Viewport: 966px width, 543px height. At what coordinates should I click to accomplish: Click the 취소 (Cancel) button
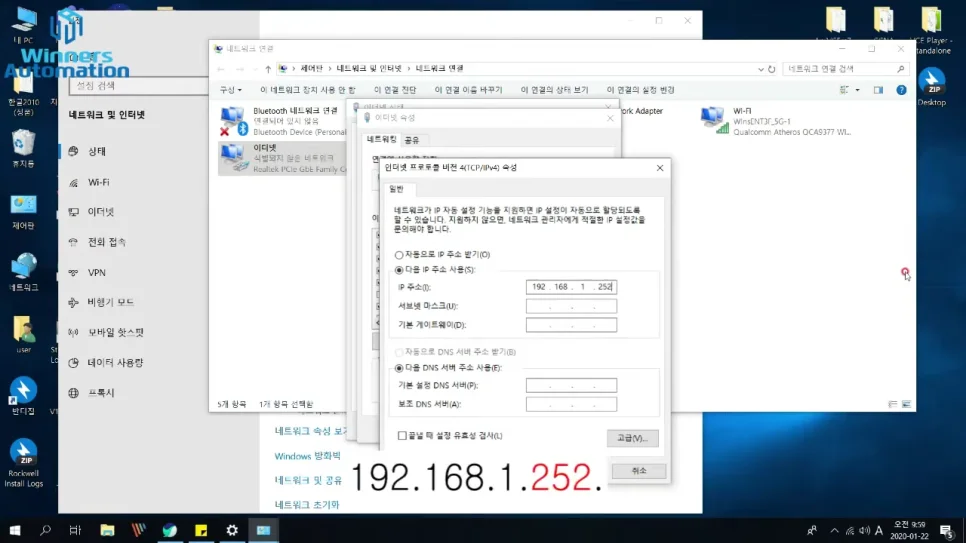pos(639,471)
